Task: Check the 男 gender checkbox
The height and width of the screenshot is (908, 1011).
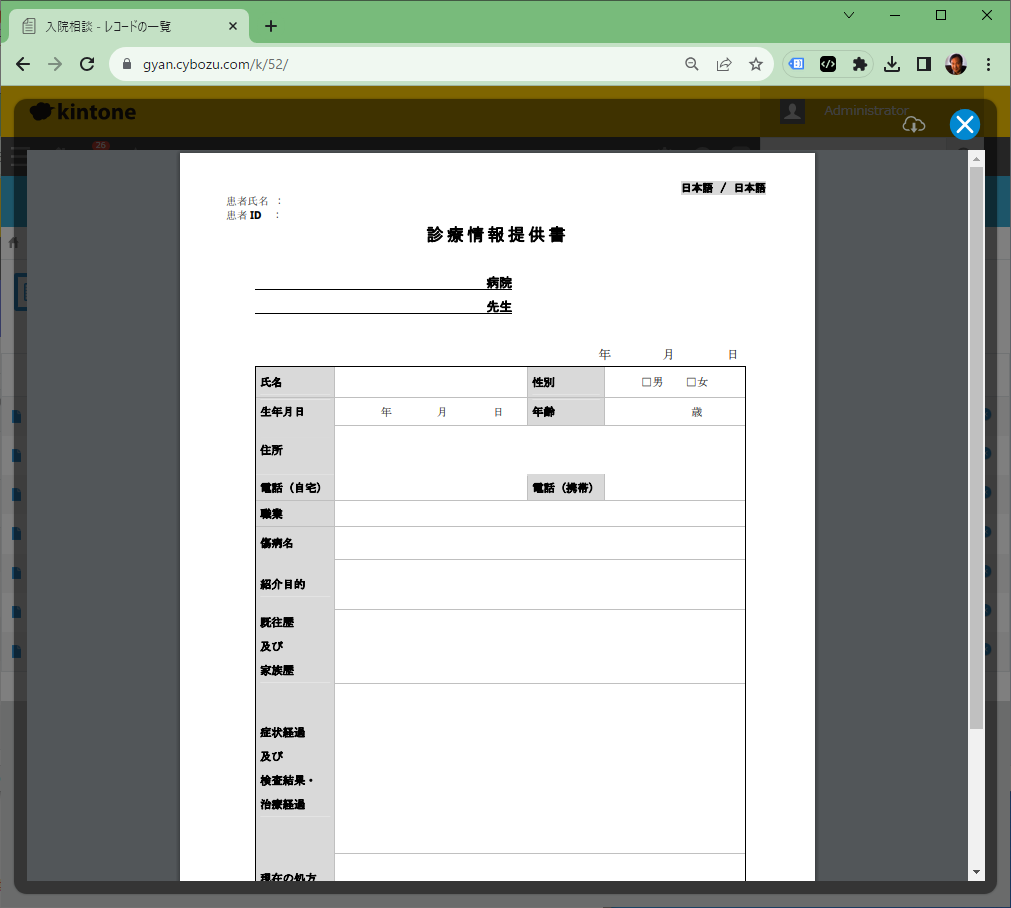Action: 646,382
